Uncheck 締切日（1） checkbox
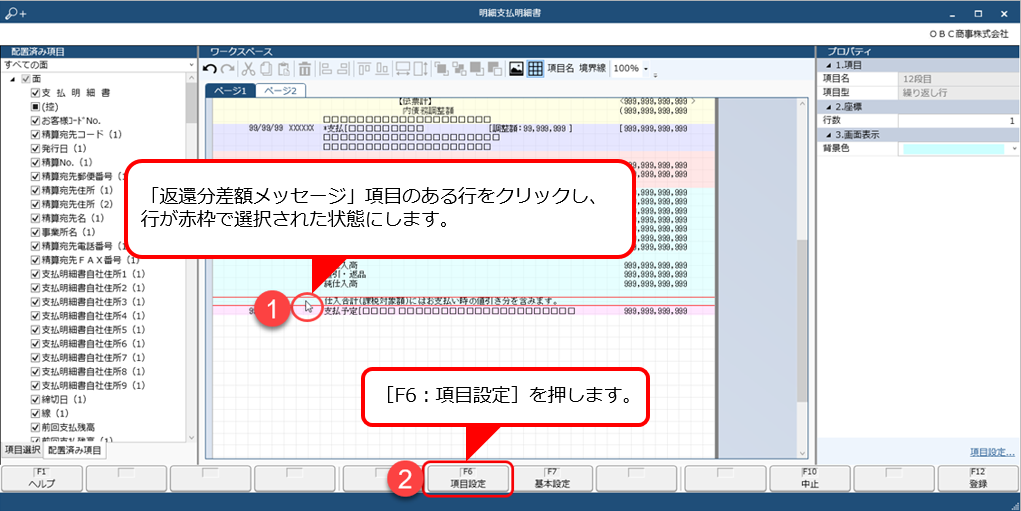Image resolution: width=1021 pixels, height=511 pixels. click(36, 399)
